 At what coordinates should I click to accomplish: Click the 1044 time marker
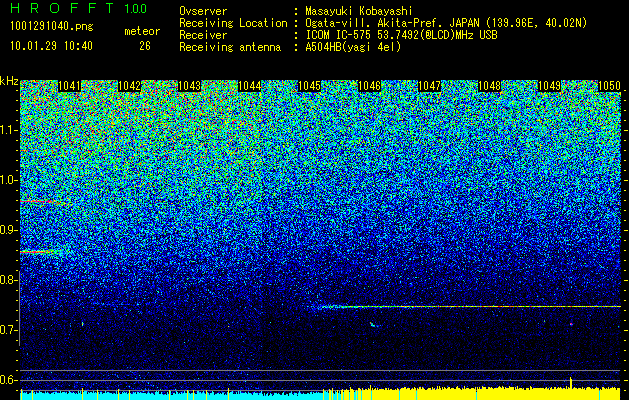coord(250,86)
